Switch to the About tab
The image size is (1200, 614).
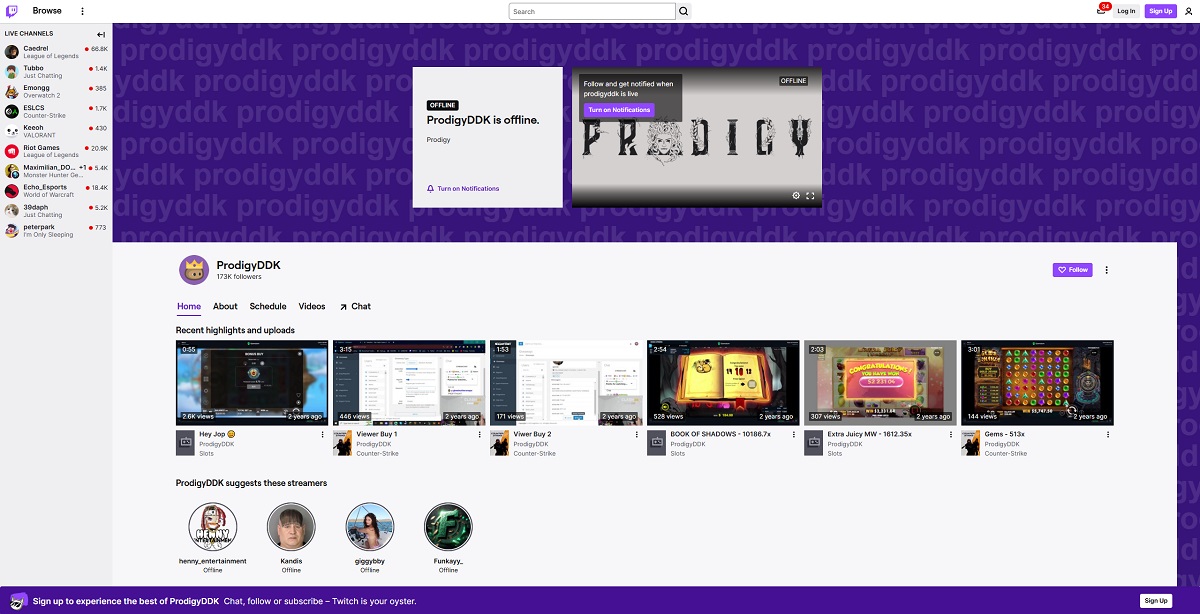pos(225,306)
